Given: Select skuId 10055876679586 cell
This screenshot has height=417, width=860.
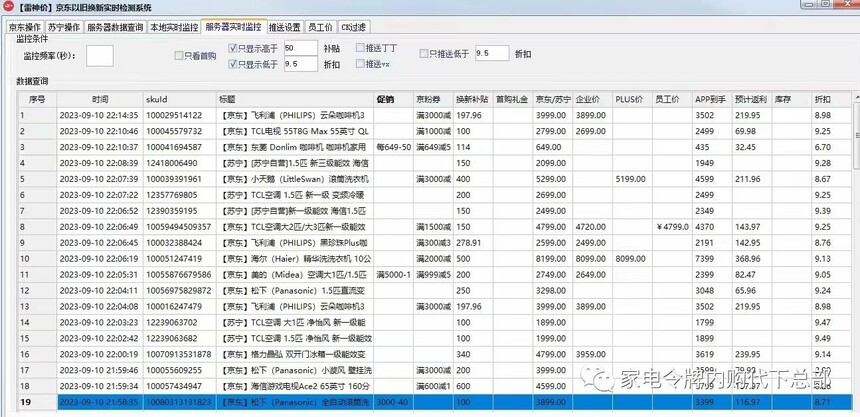Looking at the screenshot, I should click(x=180, y=274).
